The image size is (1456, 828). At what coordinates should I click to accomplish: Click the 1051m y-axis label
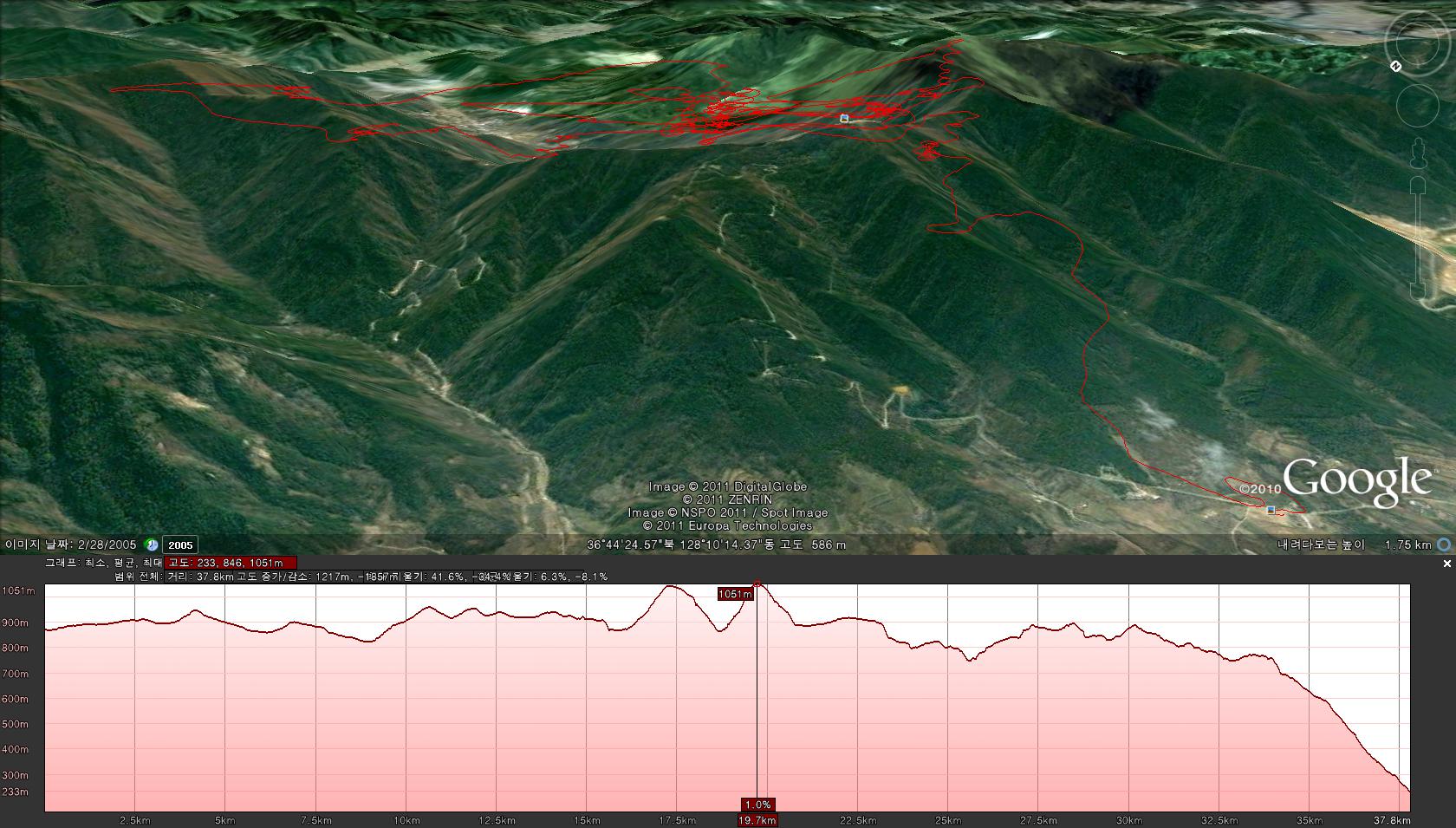tap(18, 591)
